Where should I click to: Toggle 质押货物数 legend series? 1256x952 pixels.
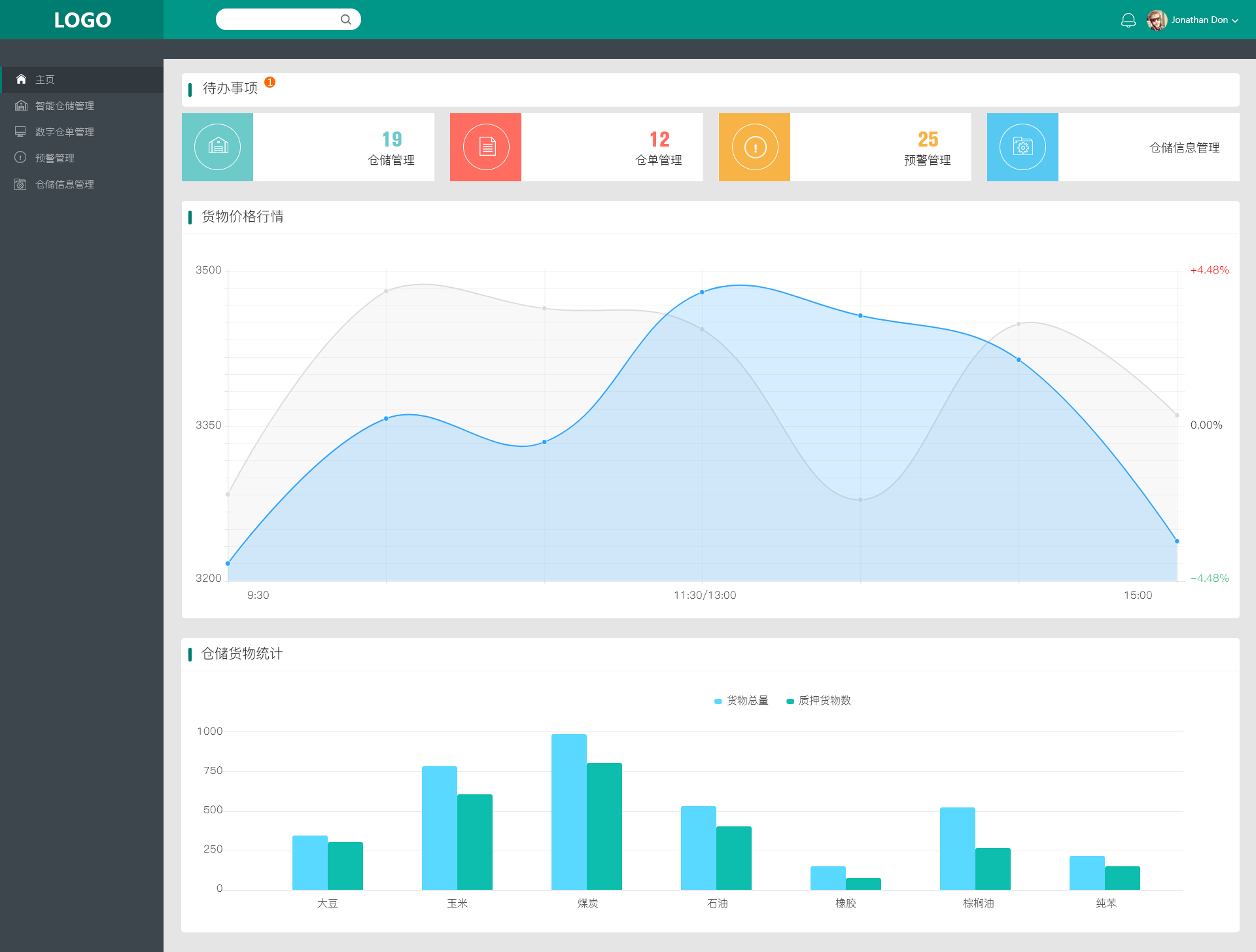pyautogui.click(x=818, y=701)
